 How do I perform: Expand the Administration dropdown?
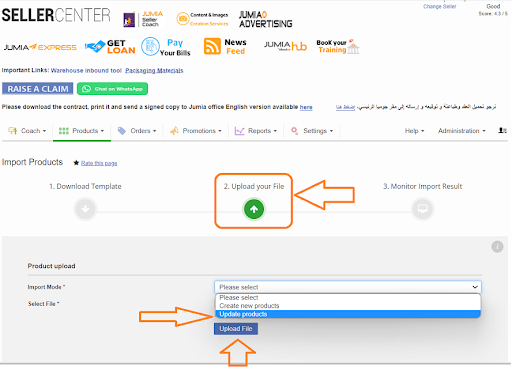coord(462,131)
